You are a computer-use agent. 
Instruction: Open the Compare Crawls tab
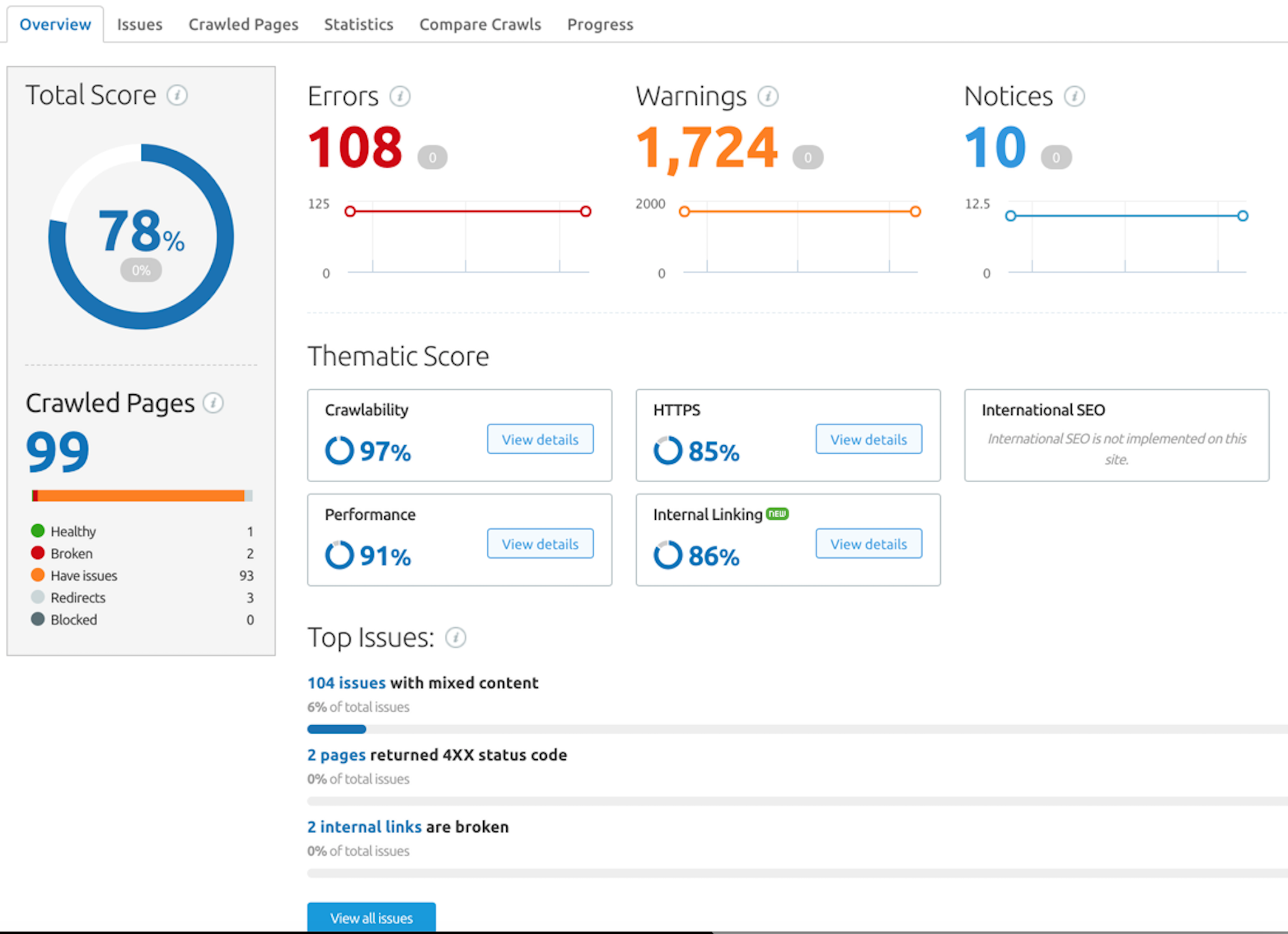click(x=480, y=24)
